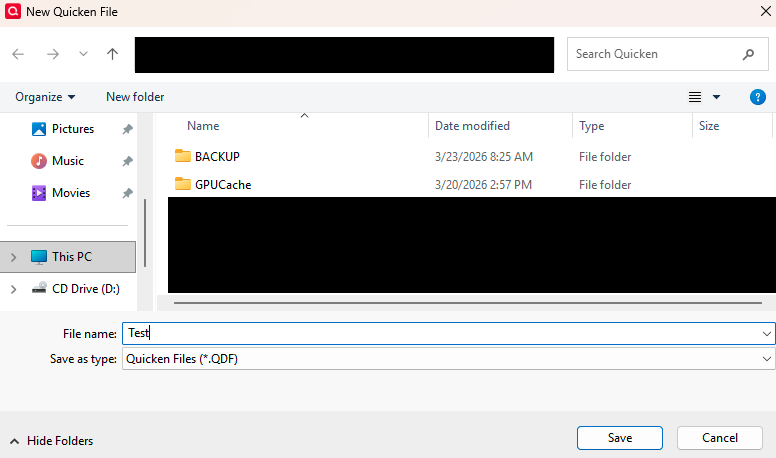Expand the This PC tree node
This screenshot has width=776, height=458.
click(x=13, y=257)
